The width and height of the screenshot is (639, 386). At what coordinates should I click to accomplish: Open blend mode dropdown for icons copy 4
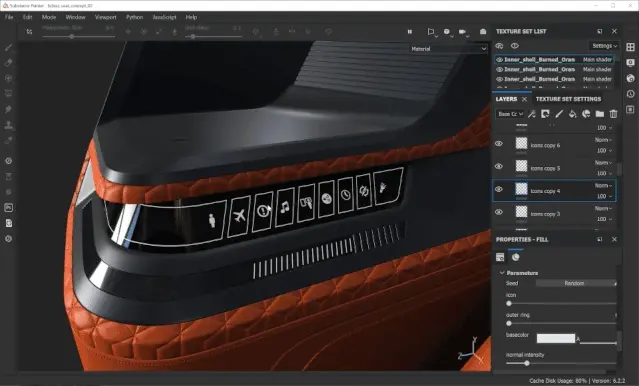point(603,185)
